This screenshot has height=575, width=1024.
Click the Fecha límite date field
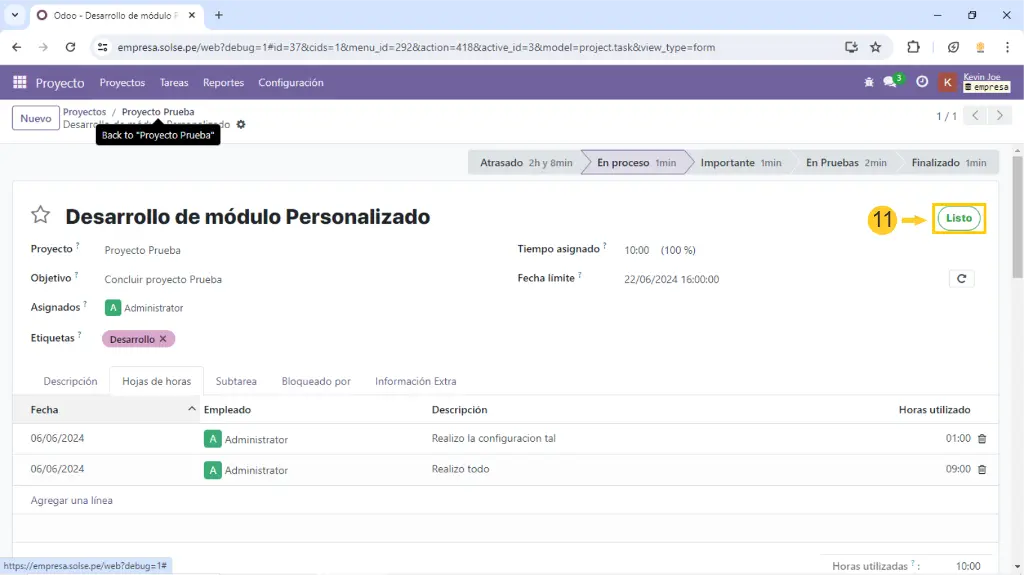point(671,280)
